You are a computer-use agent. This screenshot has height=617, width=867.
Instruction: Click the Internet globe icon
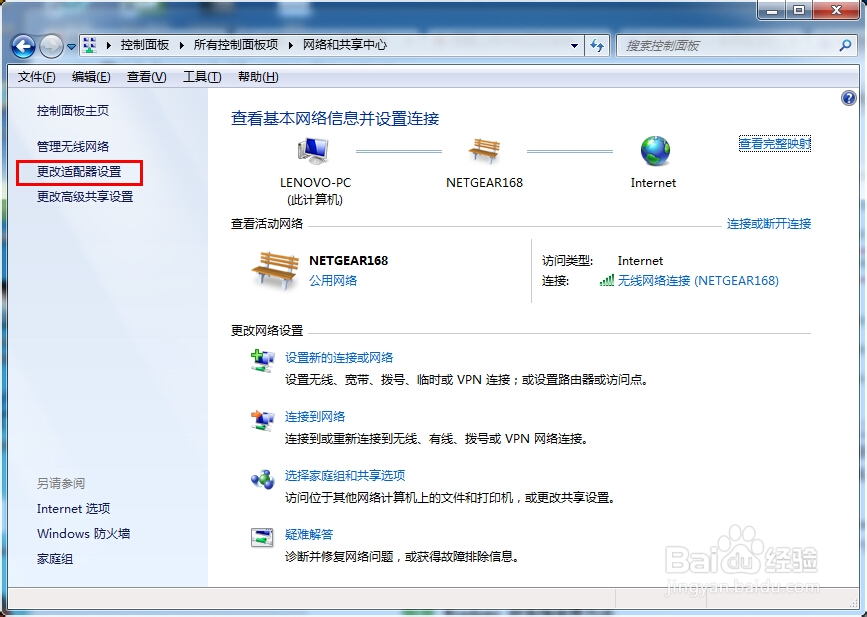(x=653, y=148)
